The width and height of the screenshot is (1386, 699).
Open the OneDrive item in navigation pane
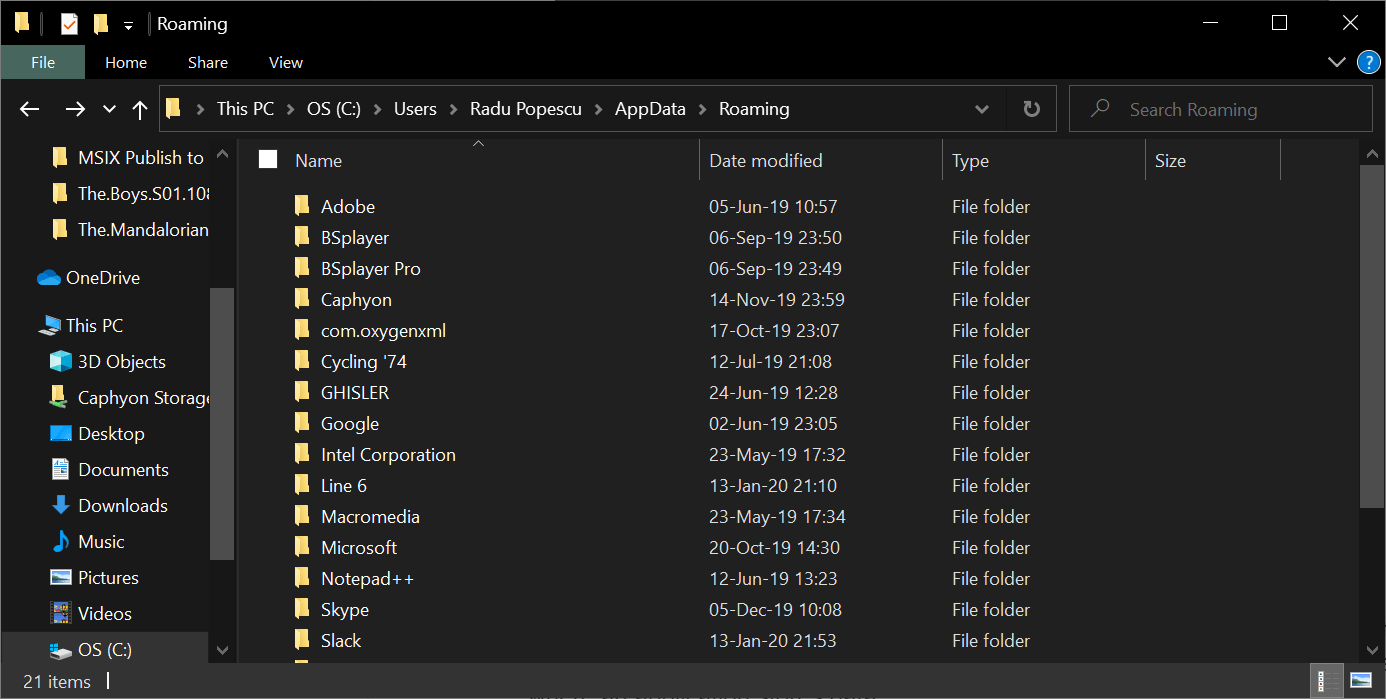100,277
